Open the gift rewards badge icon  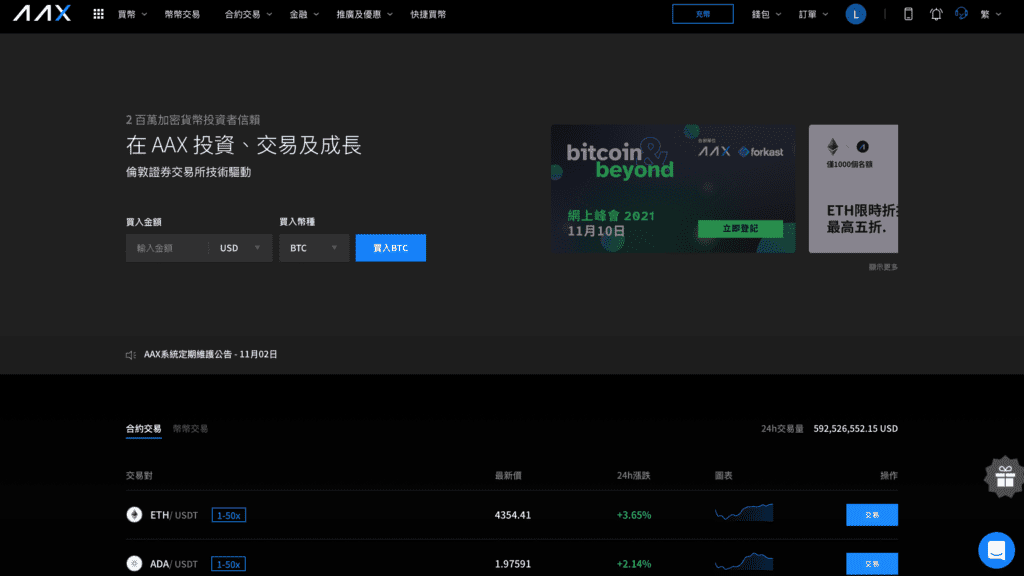point(1004,477)
